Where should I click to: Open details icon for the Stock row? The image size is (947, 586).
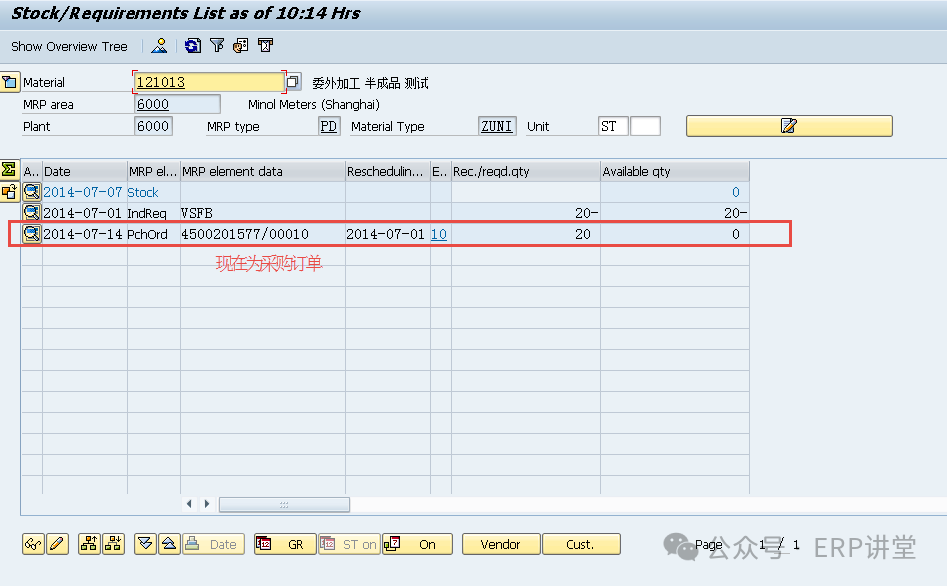[x=32, y=192]
